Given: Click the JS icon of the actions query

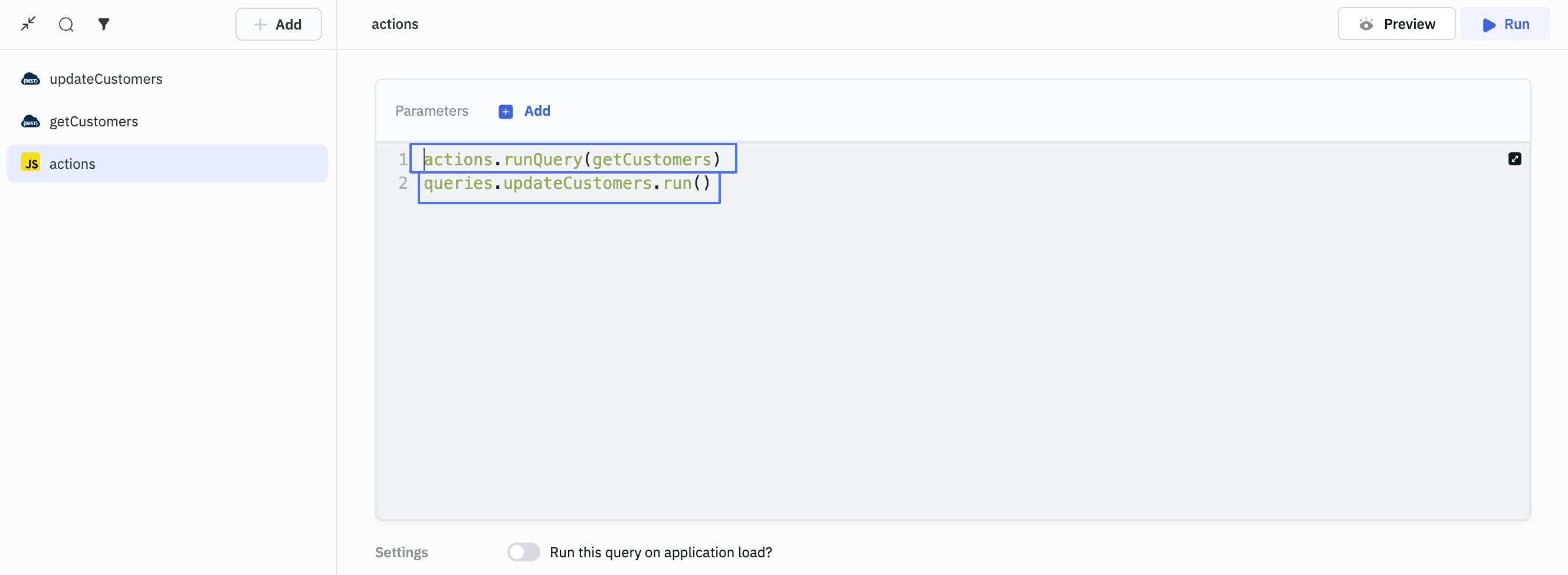Looking at the screenshot, I should (31, 164).
